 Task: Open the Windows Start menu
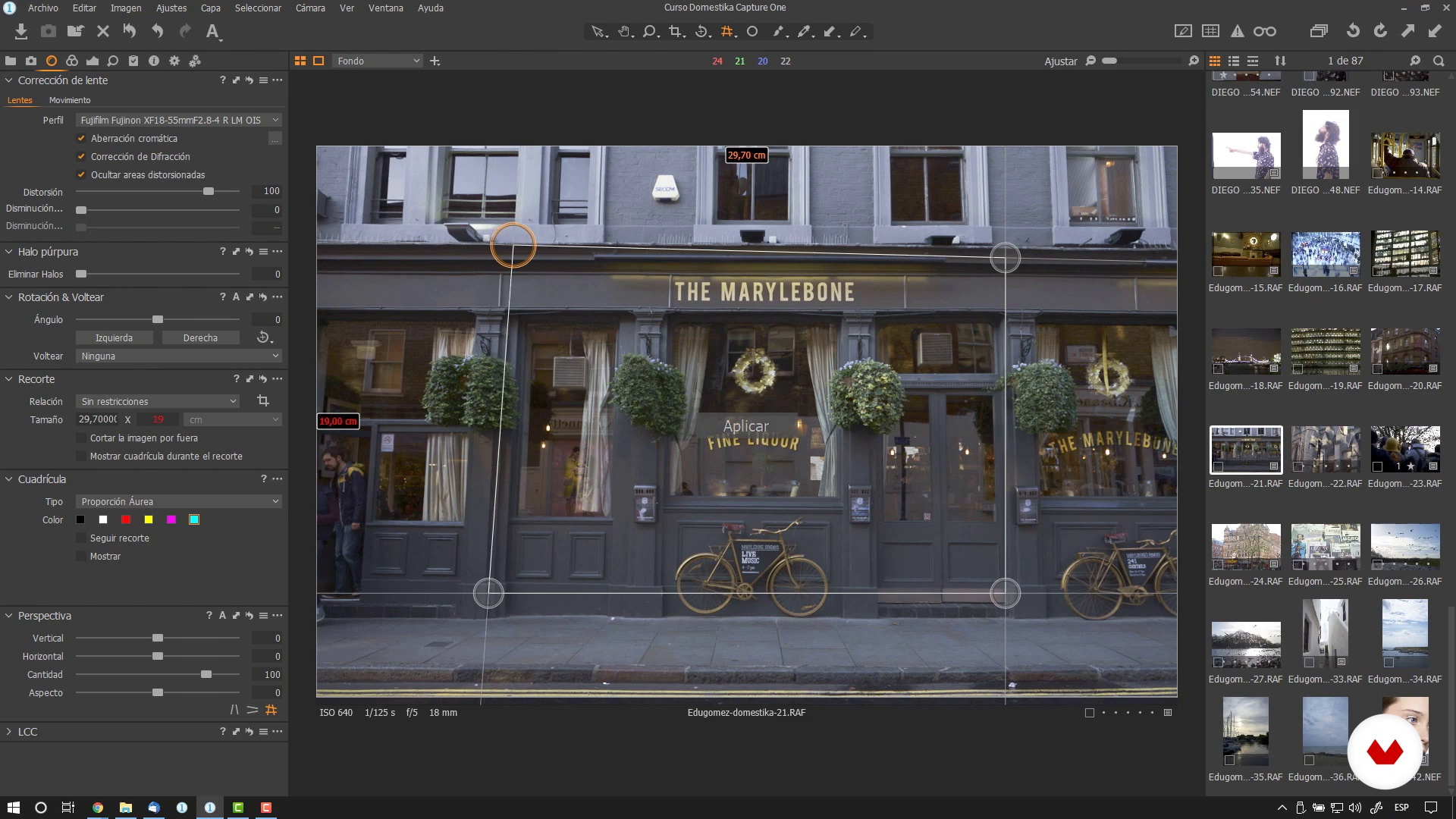click(x=14, y=808)
